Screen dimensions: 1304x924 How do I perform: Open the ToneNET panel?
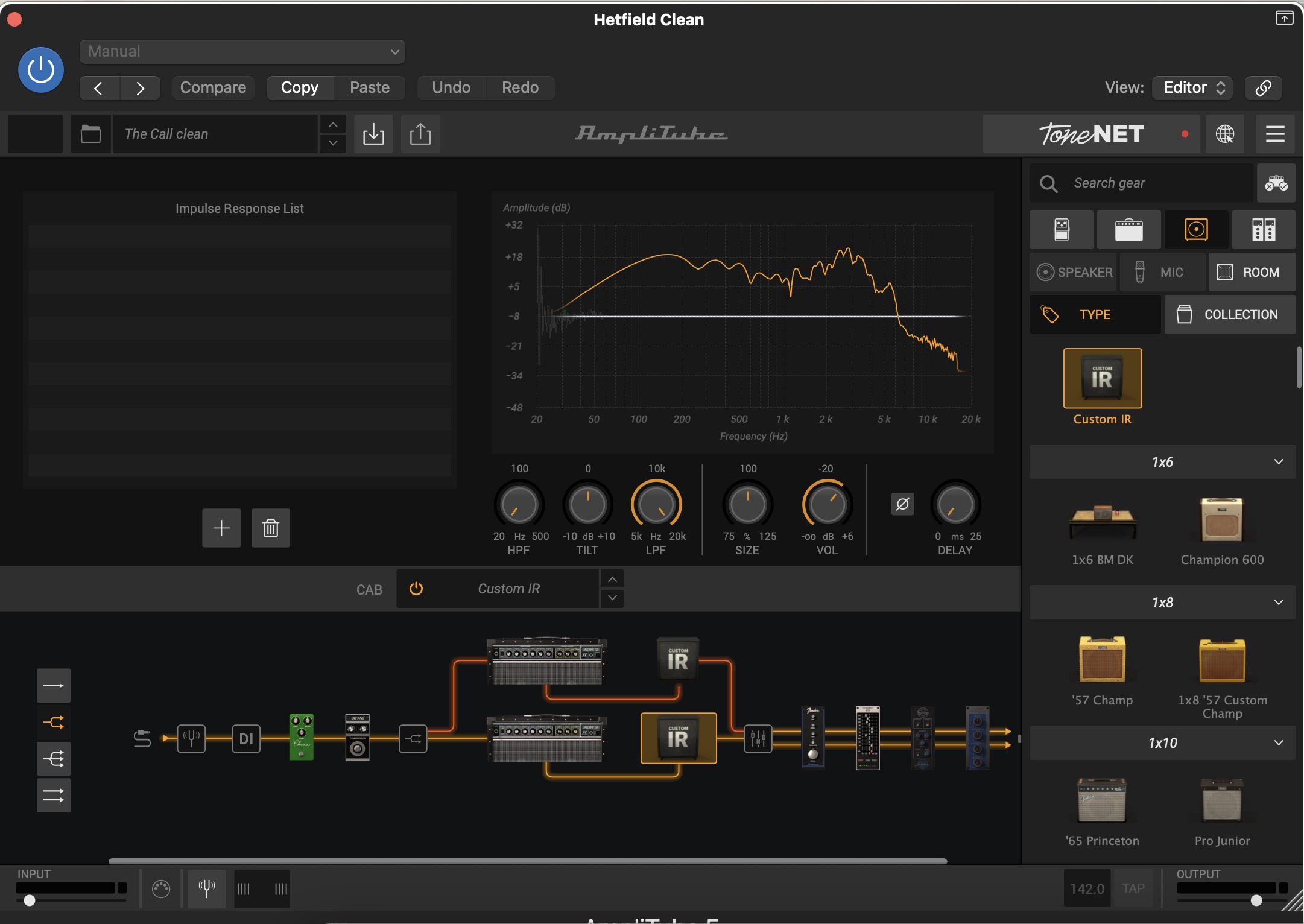tap(1091, 134)
